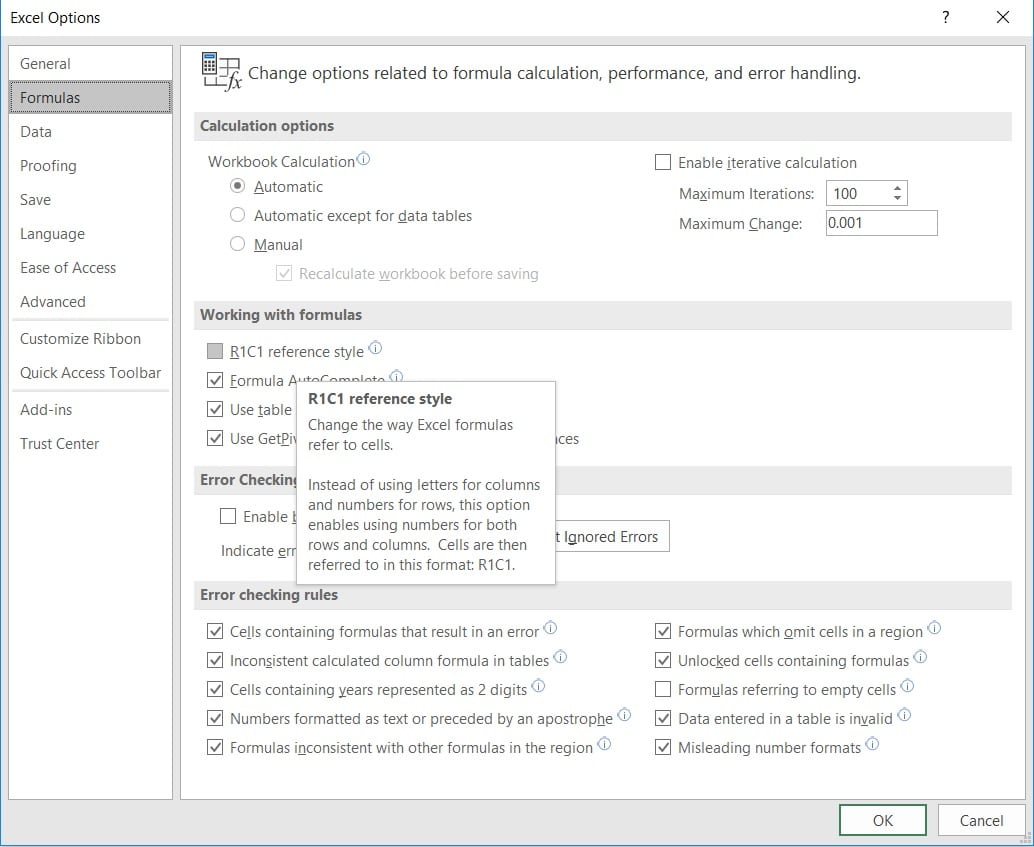This screenshot has height=847, width=1034.
Task: Uncheck formulas which omit cells in a region
Action: pos(663,631)
